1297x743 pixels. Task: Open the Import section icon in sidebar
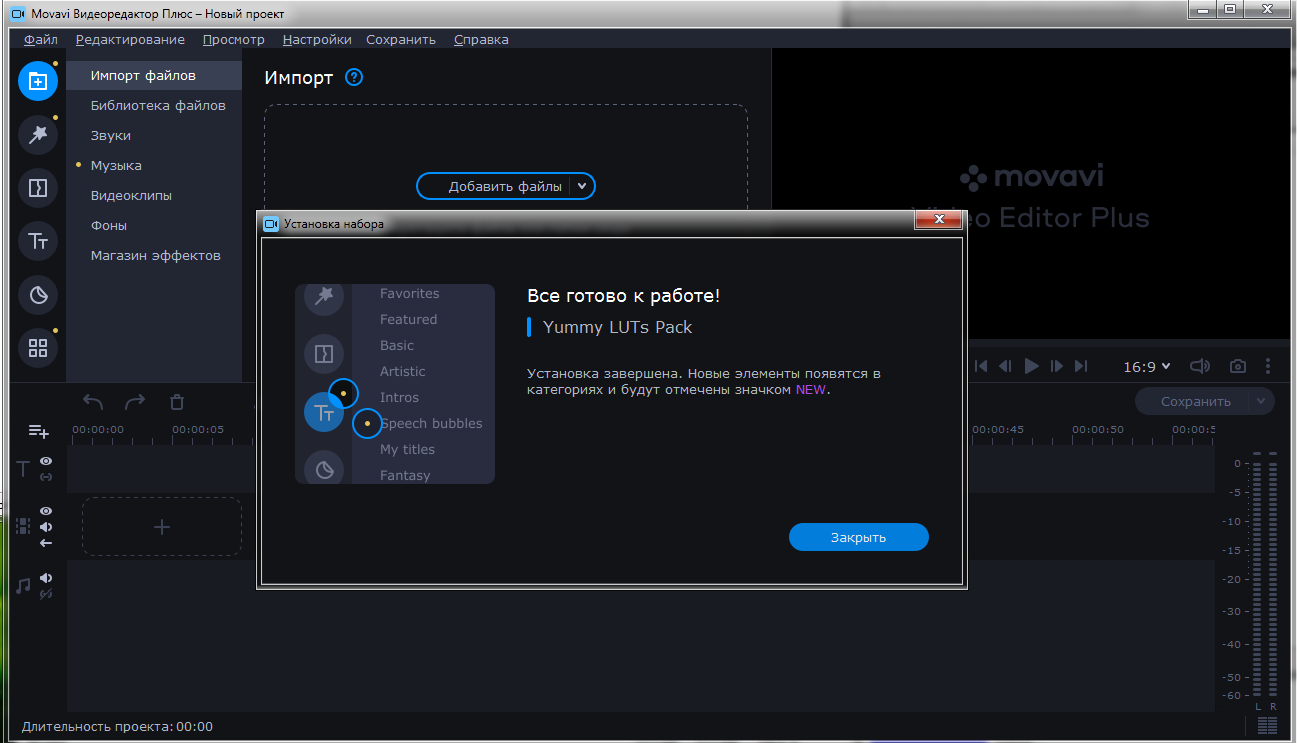pos(38,81)
